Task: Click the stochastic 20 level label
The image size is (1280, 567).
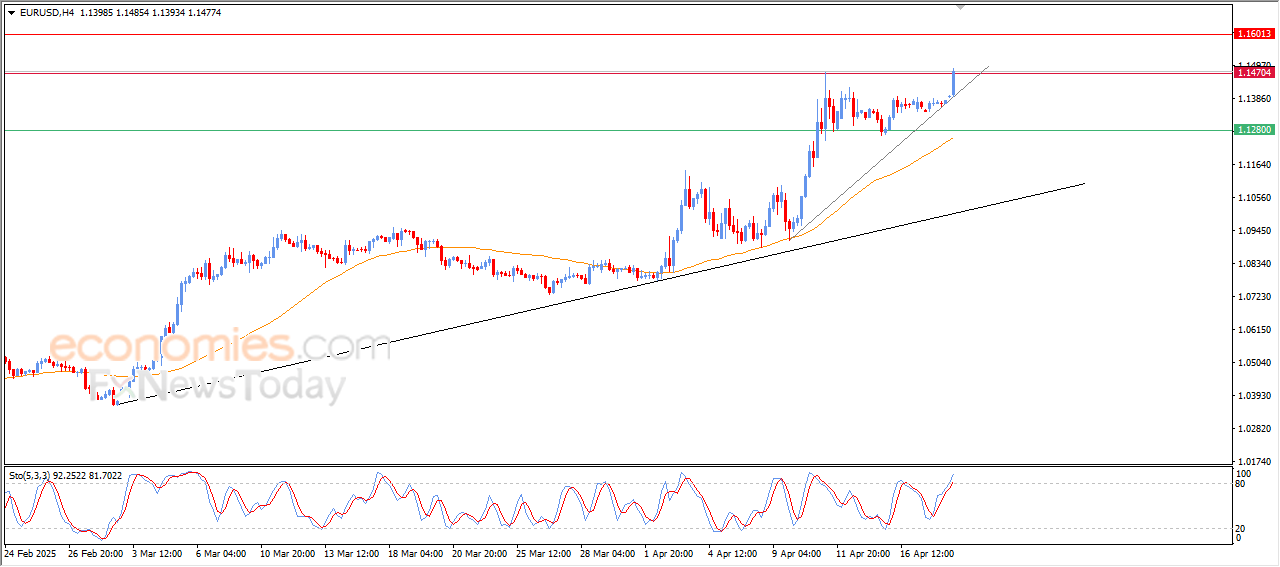Action: pyautogui.click(x=1242, y=528)
